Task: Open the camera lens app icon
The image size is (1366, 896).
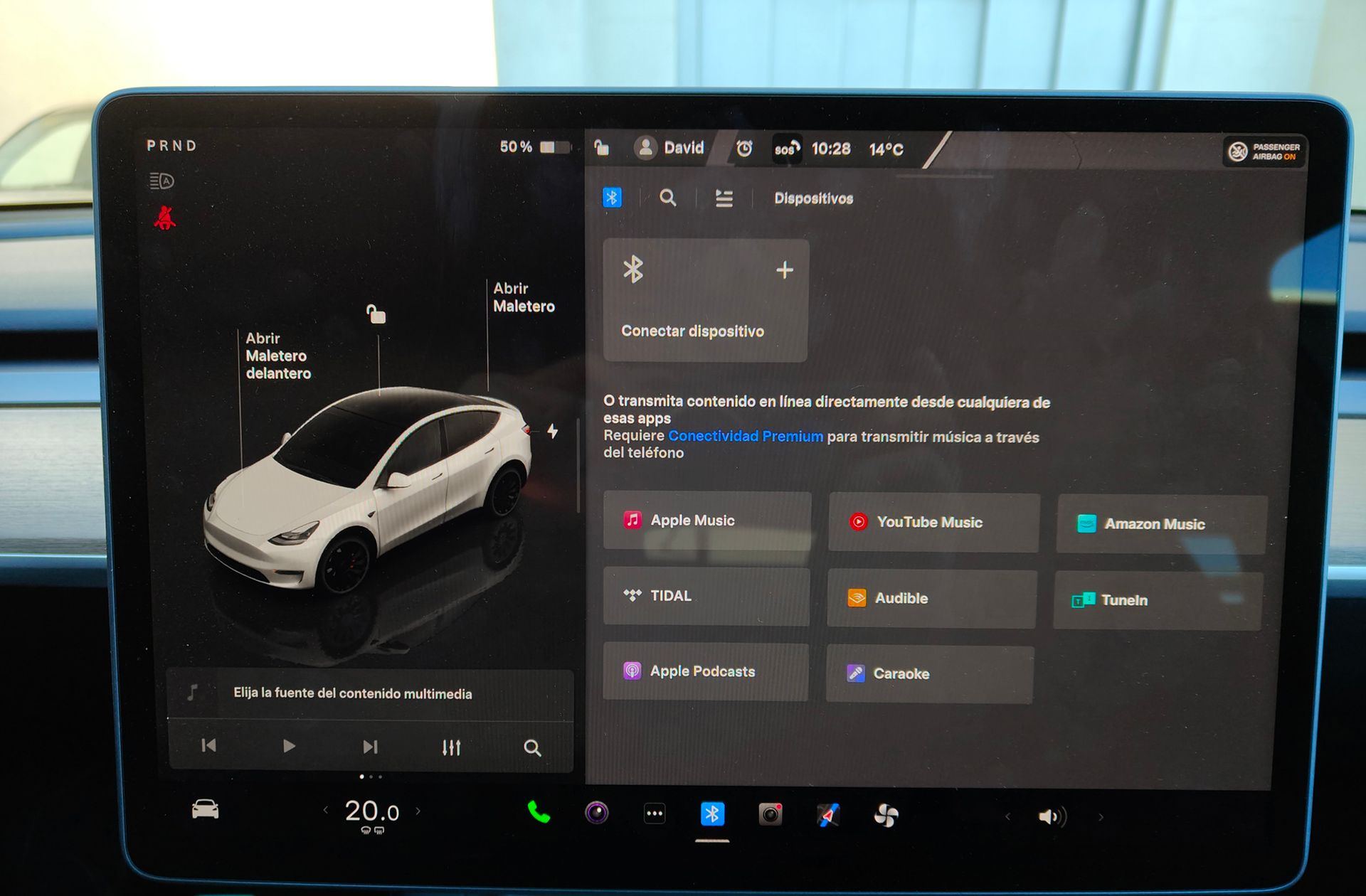Action: [597, 813]
